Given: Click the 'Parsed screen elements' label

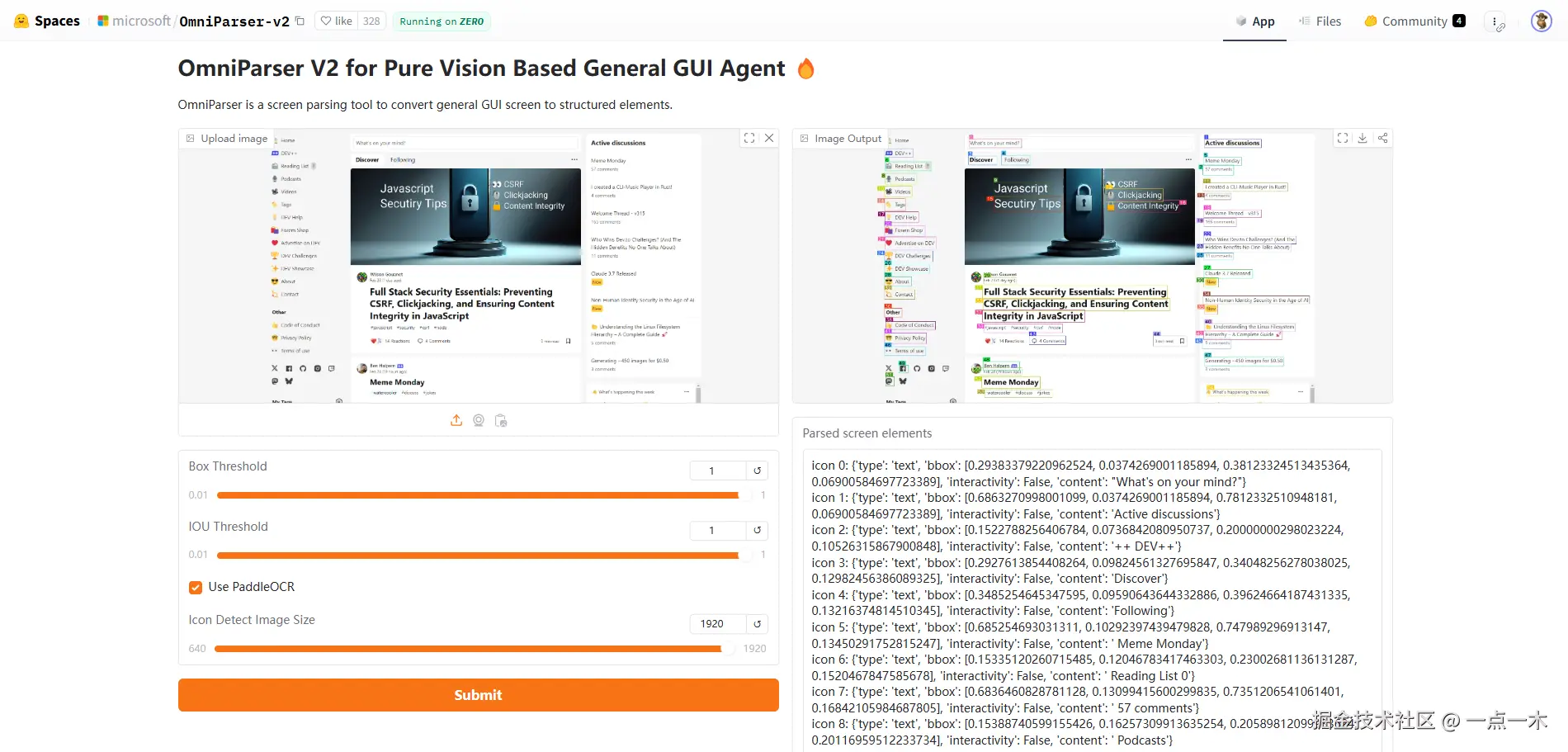Looking at the screenshot, I should click(867, 433).
